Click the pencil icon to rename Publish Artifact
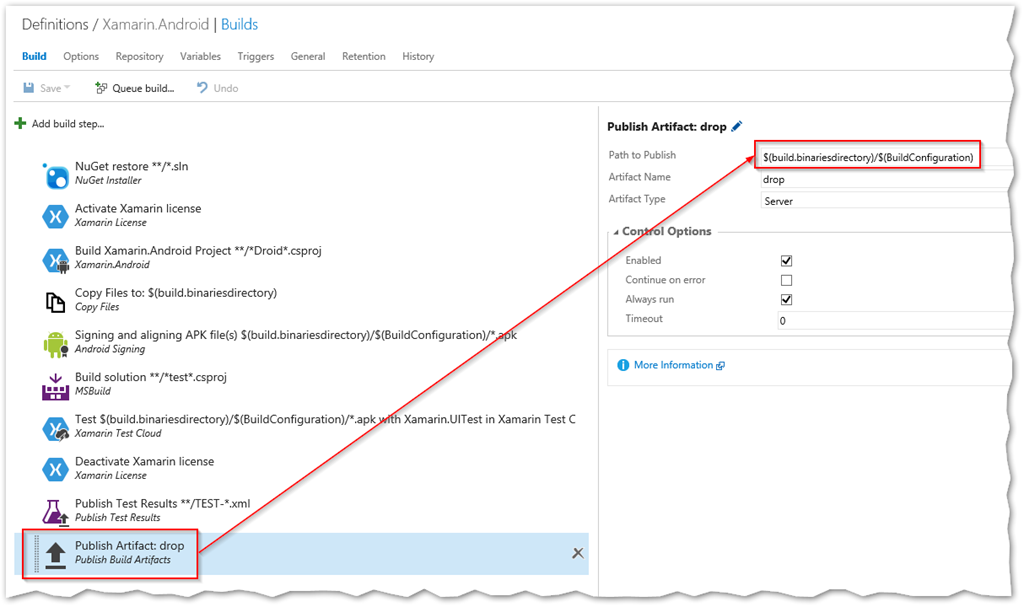This screenshot has width=1024, height=607. pyautogui.click(x=737, y=127)
